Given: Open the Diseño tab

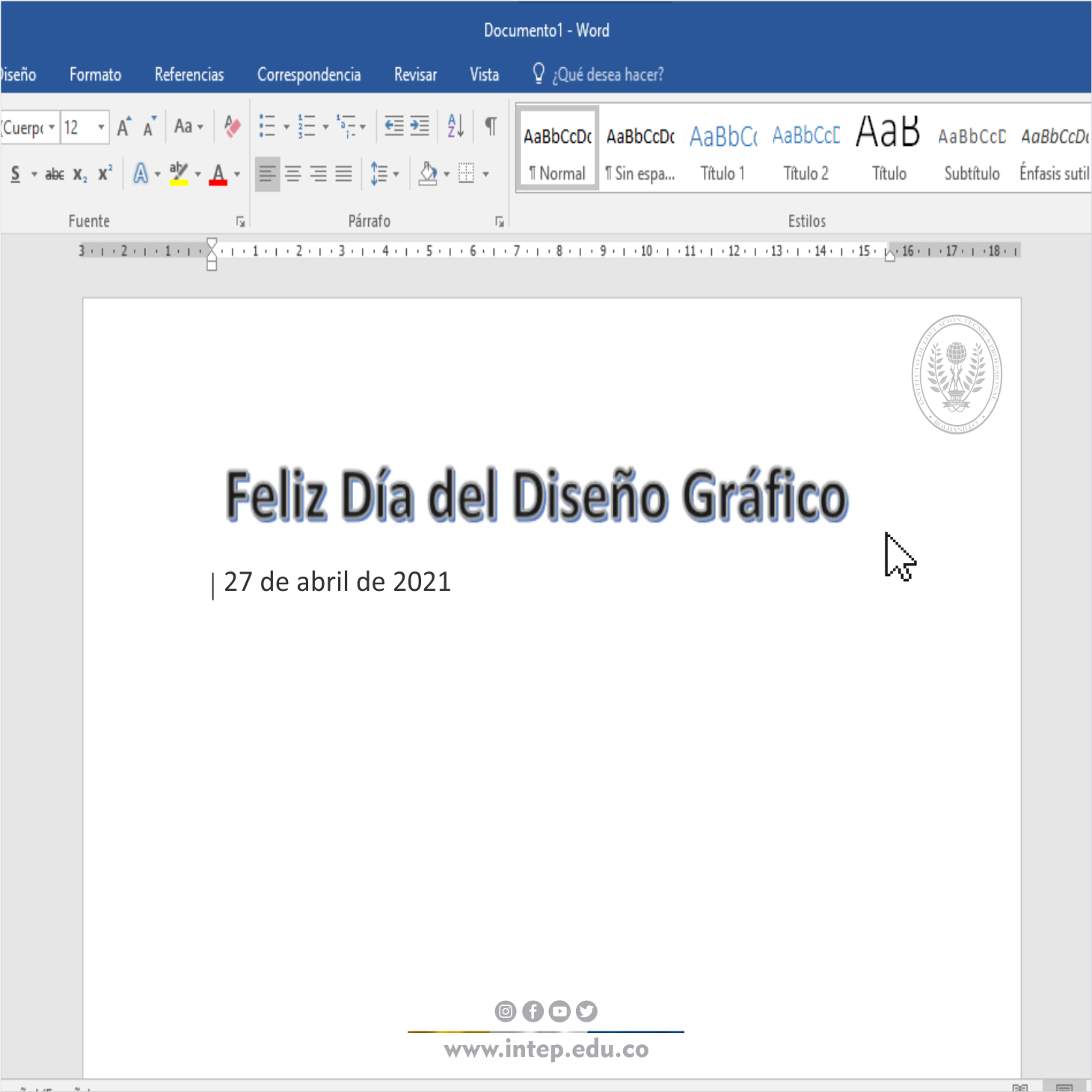Looking at the screenshot, I should tap(18, 74).
